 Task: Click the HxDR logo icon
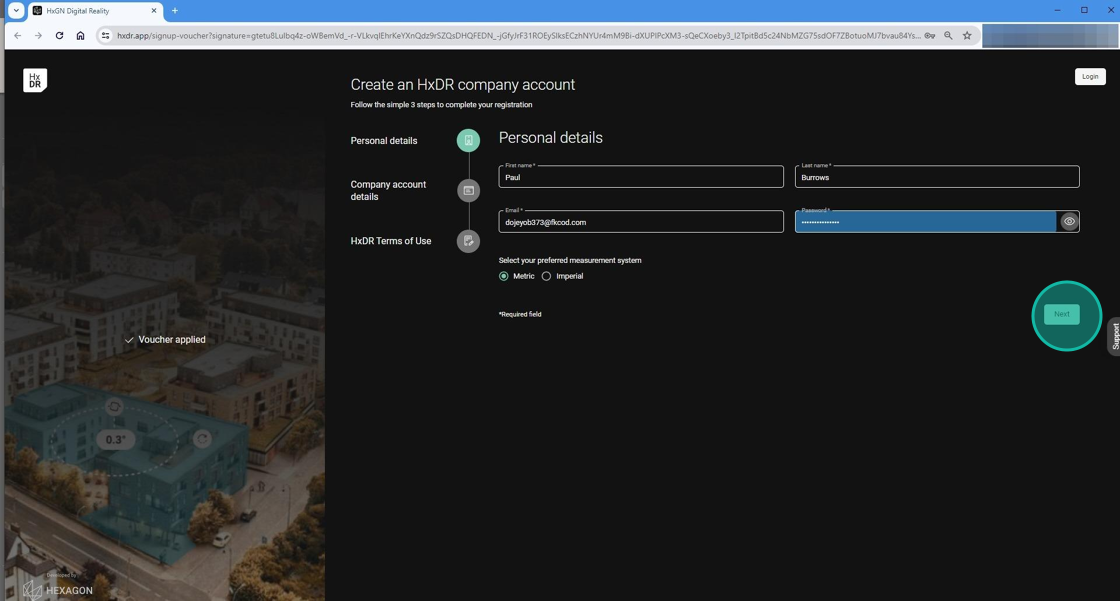(x=35, y=80)
